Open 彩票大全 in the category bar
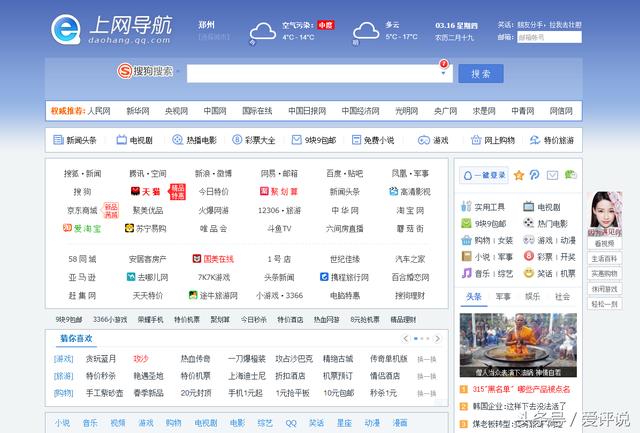Viewport: 640px width, 433px height. pos(253,140)
